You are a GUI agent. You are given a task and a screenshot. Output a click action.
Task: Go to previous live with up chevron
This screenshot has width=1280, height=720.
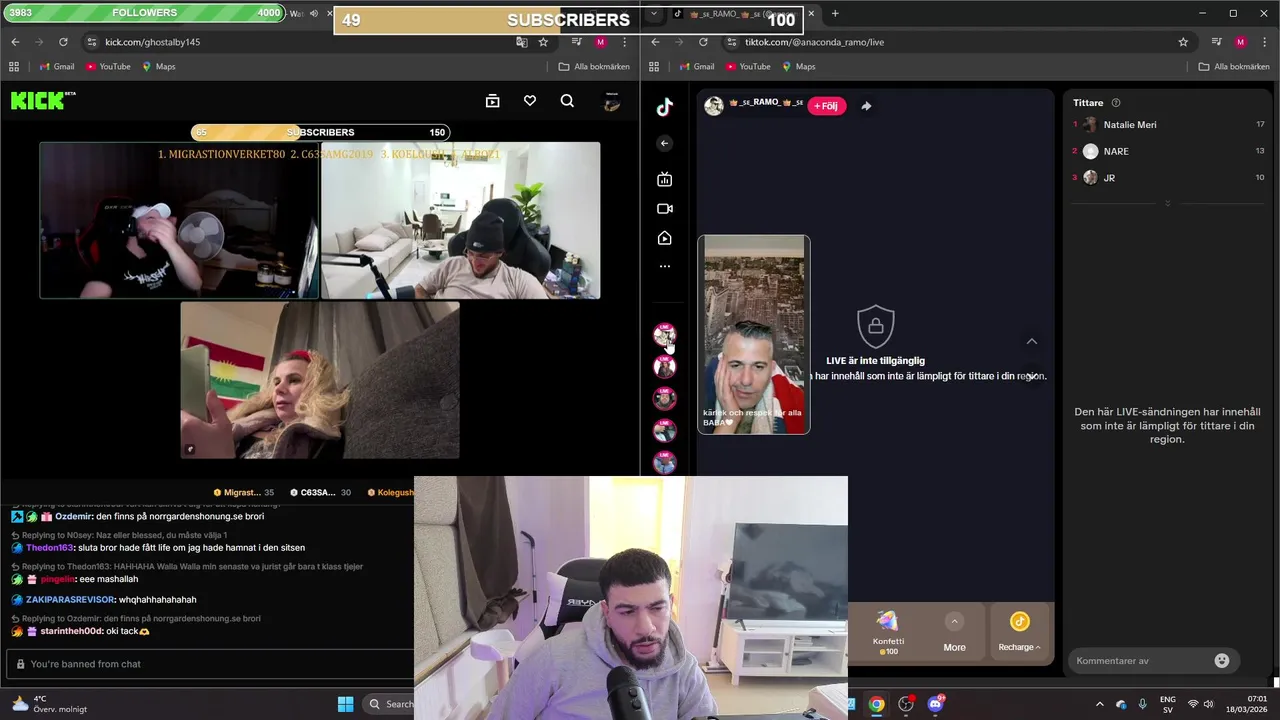[x=1032, y=341]
